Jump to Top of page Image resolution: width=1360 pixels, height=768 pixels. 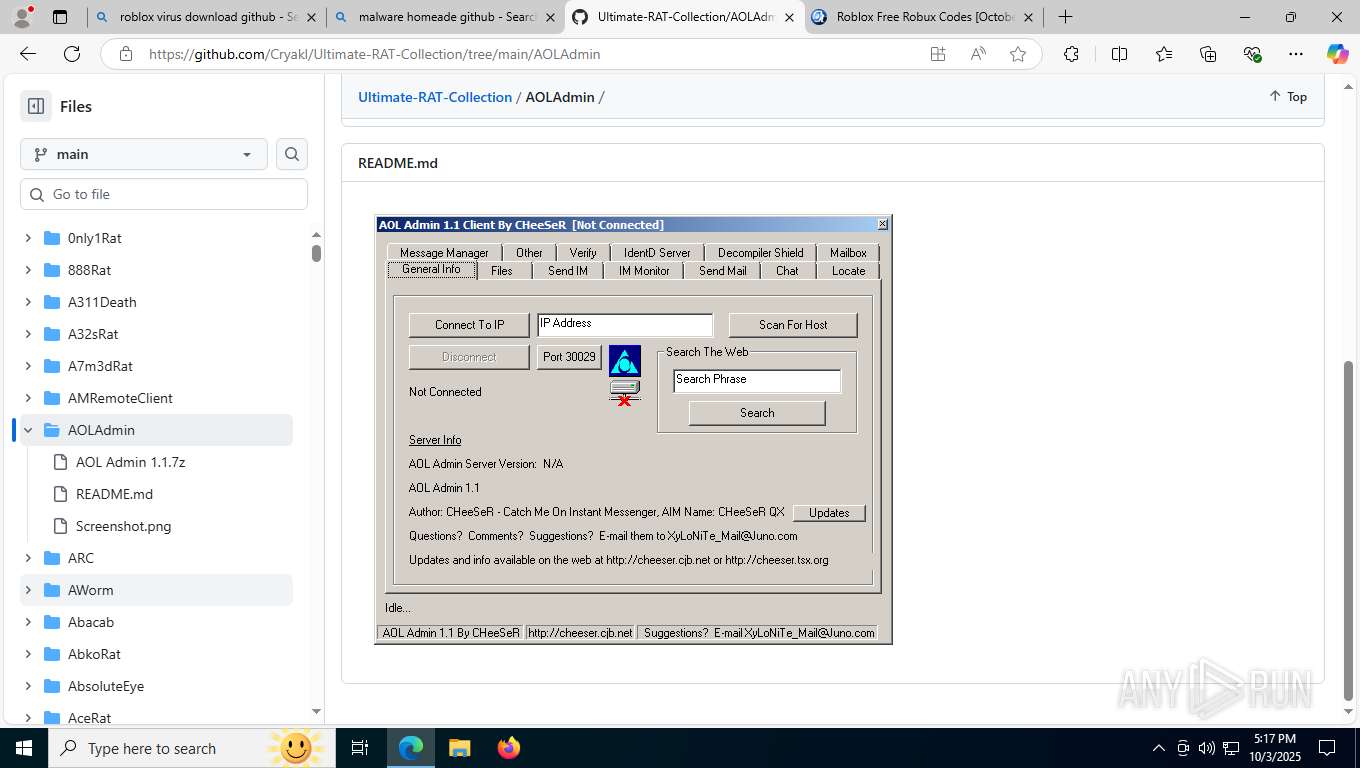coord(1288,96)
